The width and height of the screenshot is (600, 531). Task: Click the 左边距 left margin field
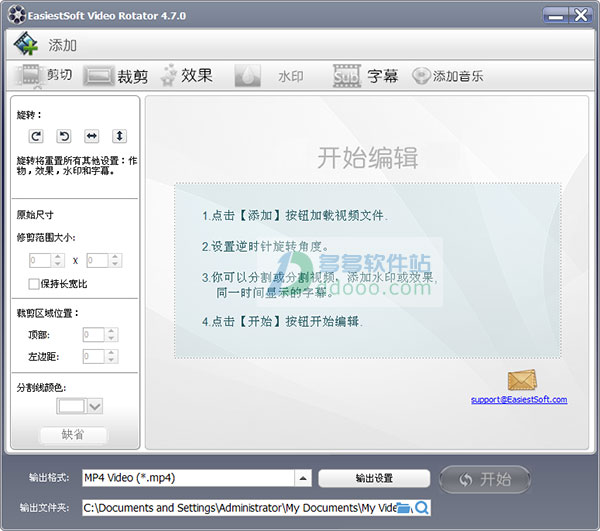(94, 357)
